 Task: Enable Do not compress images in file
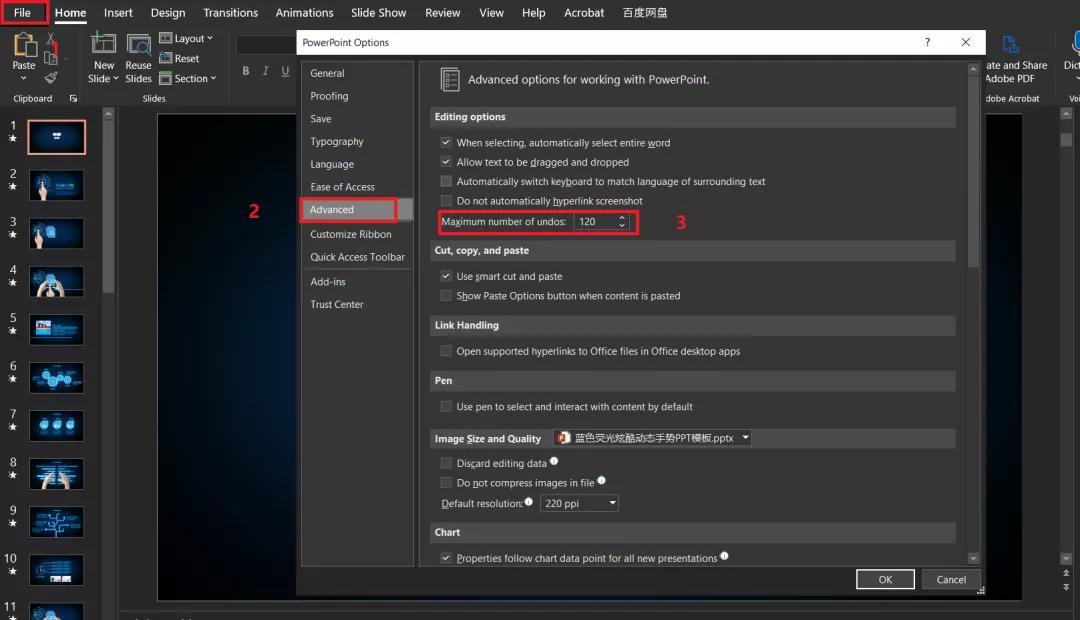coord(446,483)
